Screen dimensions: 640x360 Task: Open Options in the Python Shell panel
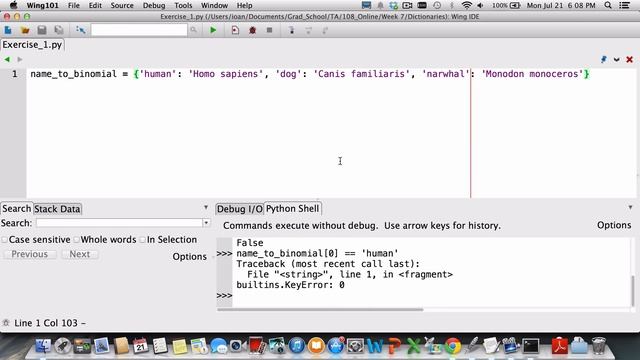(614, 225)
